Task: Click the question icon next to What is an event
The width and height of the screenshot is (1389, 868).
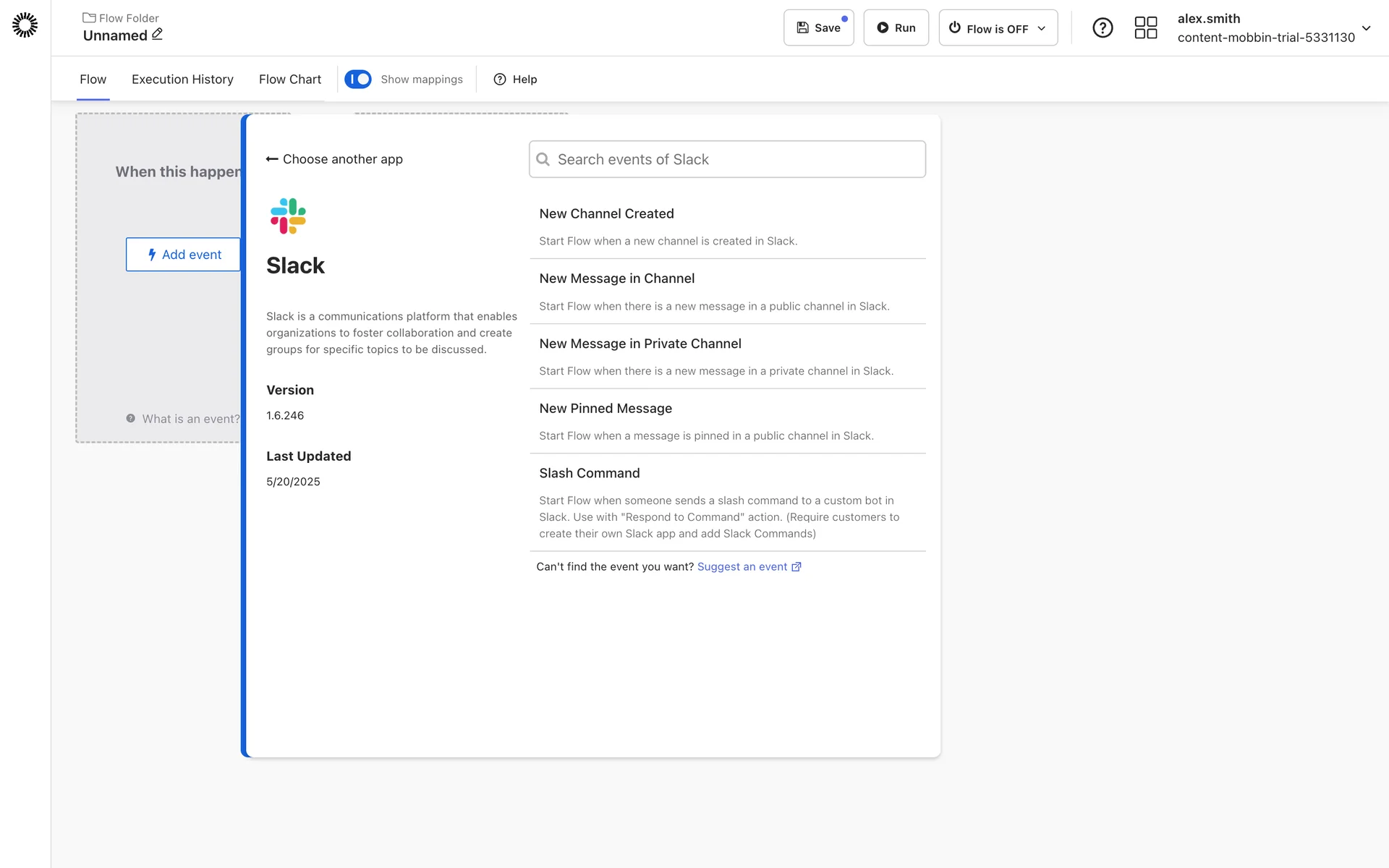Action: point(130,418)
